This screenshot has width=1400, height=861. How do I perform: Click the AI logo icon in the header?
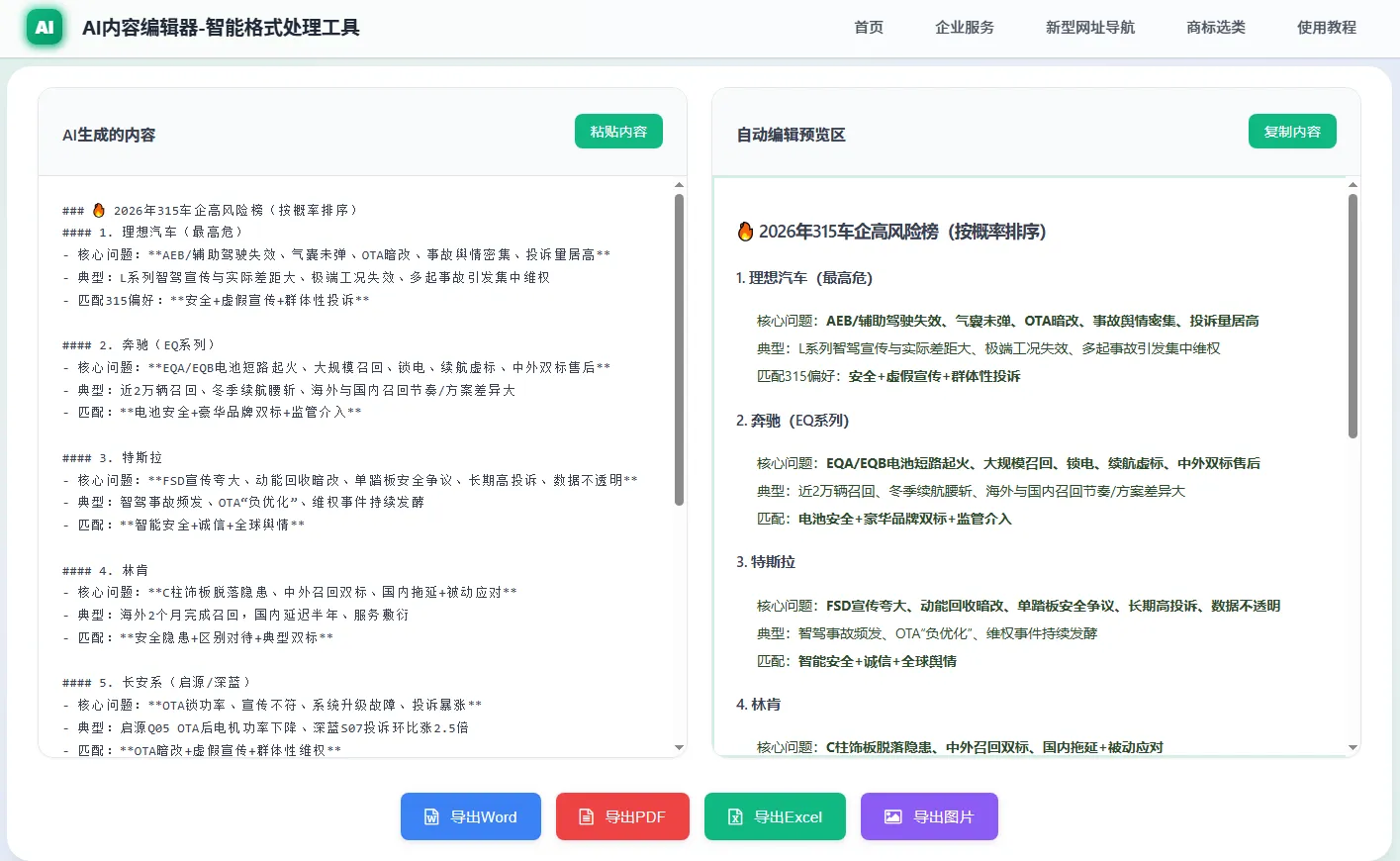pos(44,28)
